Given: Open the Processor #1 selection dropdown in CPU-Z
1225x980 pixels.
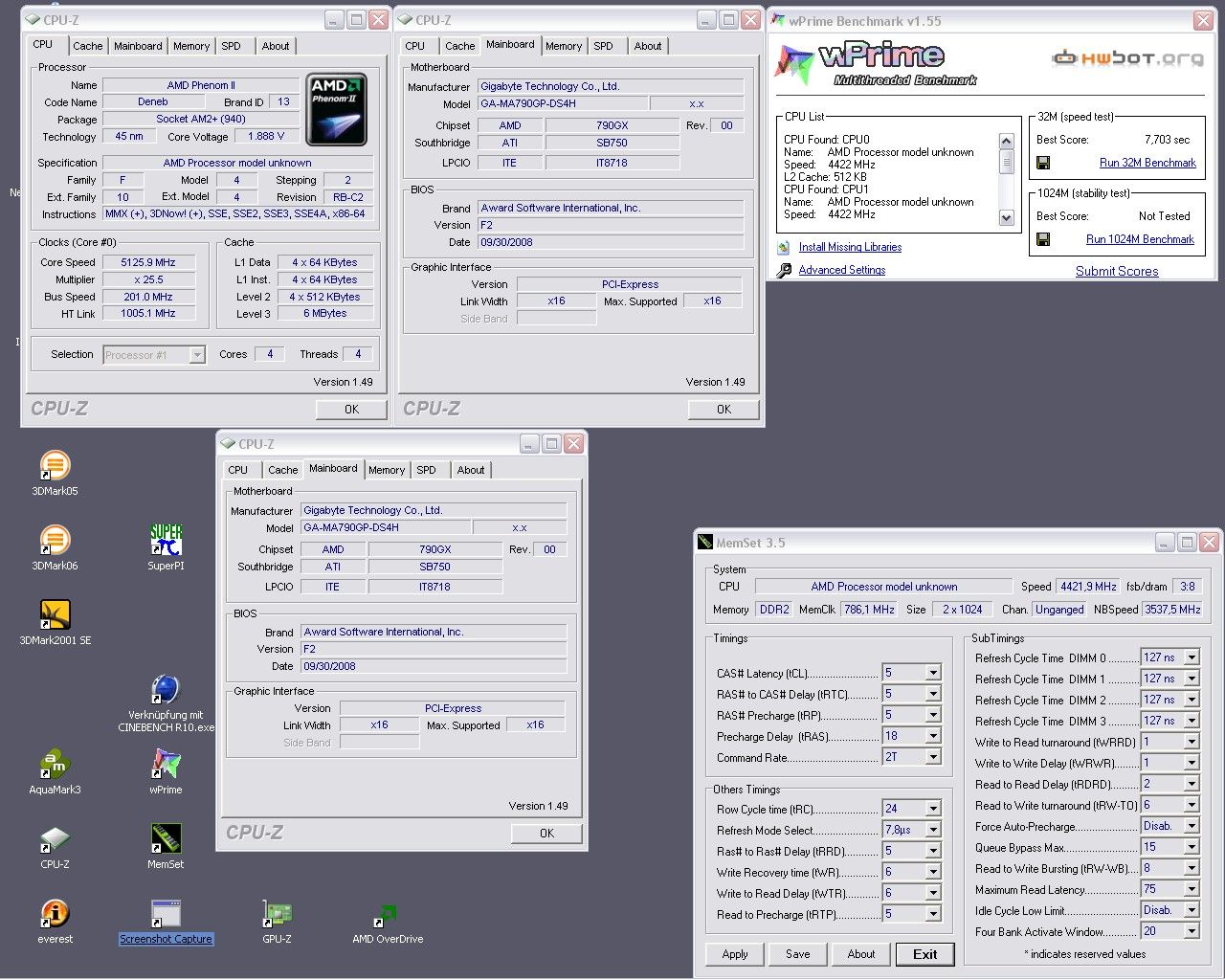Looking at the screenshot, I should point(154,355).
